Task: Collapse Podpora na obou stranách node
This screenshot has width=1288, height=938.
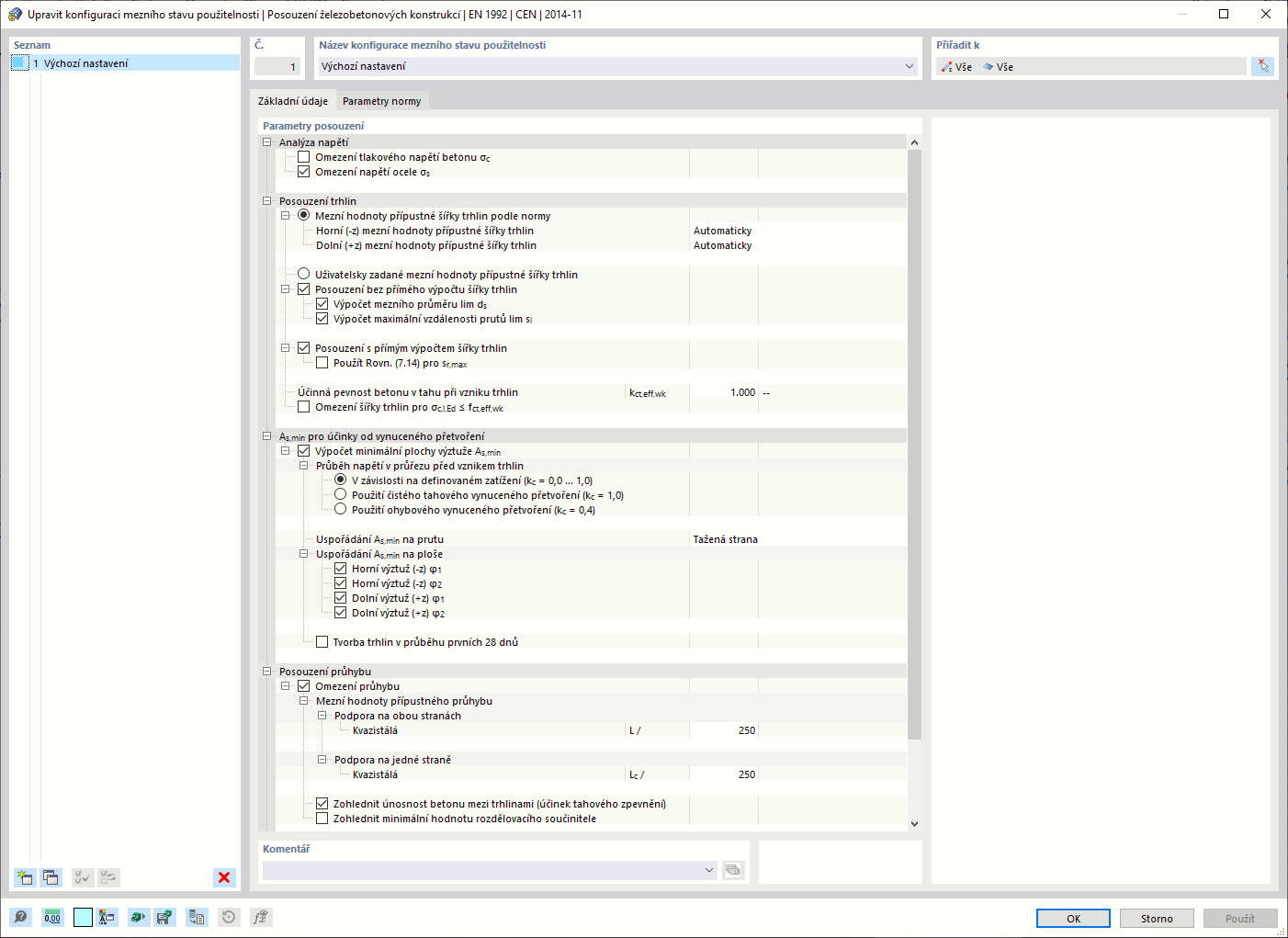Action: 322,716
